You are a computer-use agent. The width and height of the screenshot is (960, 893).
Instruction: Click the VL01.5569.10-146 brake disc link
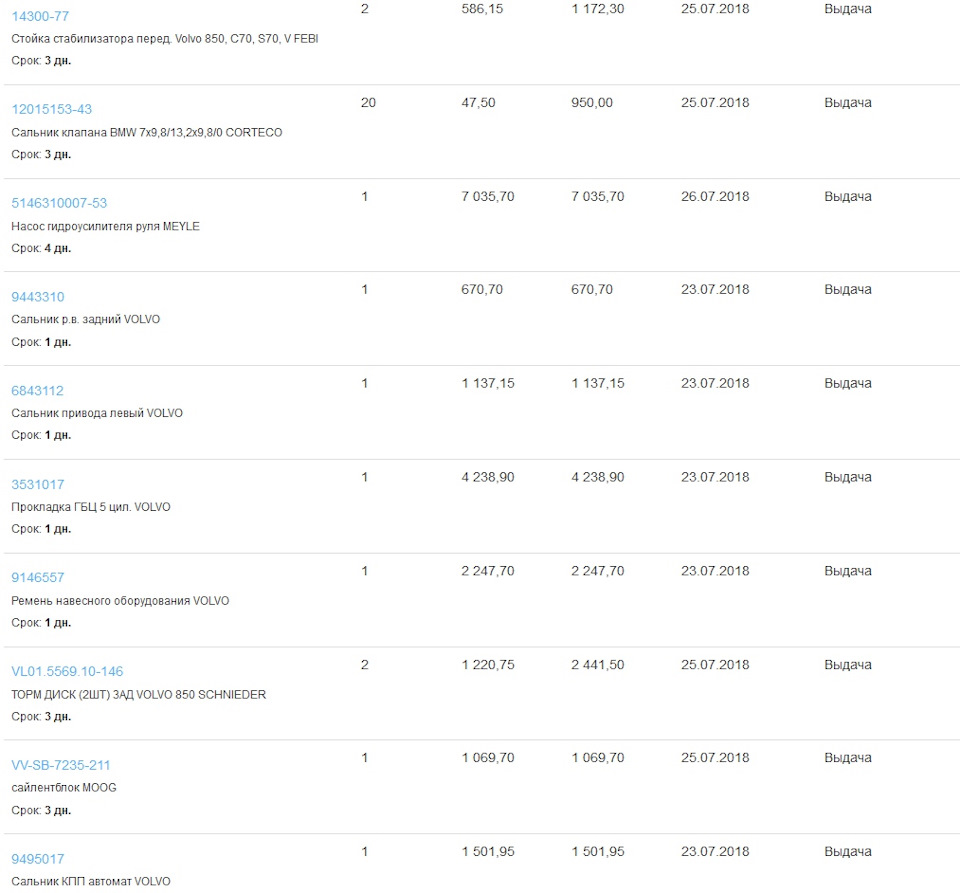coord(67,671)
